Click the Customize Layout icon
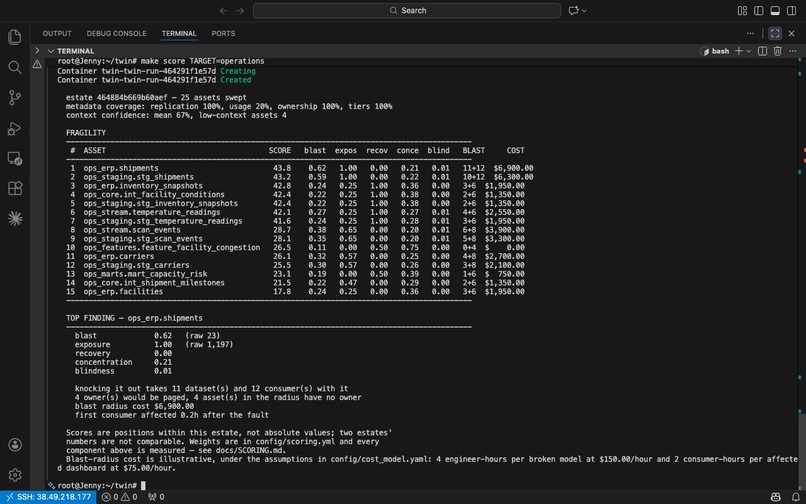This screenshot has width=806, height=504. click(742, 10)
